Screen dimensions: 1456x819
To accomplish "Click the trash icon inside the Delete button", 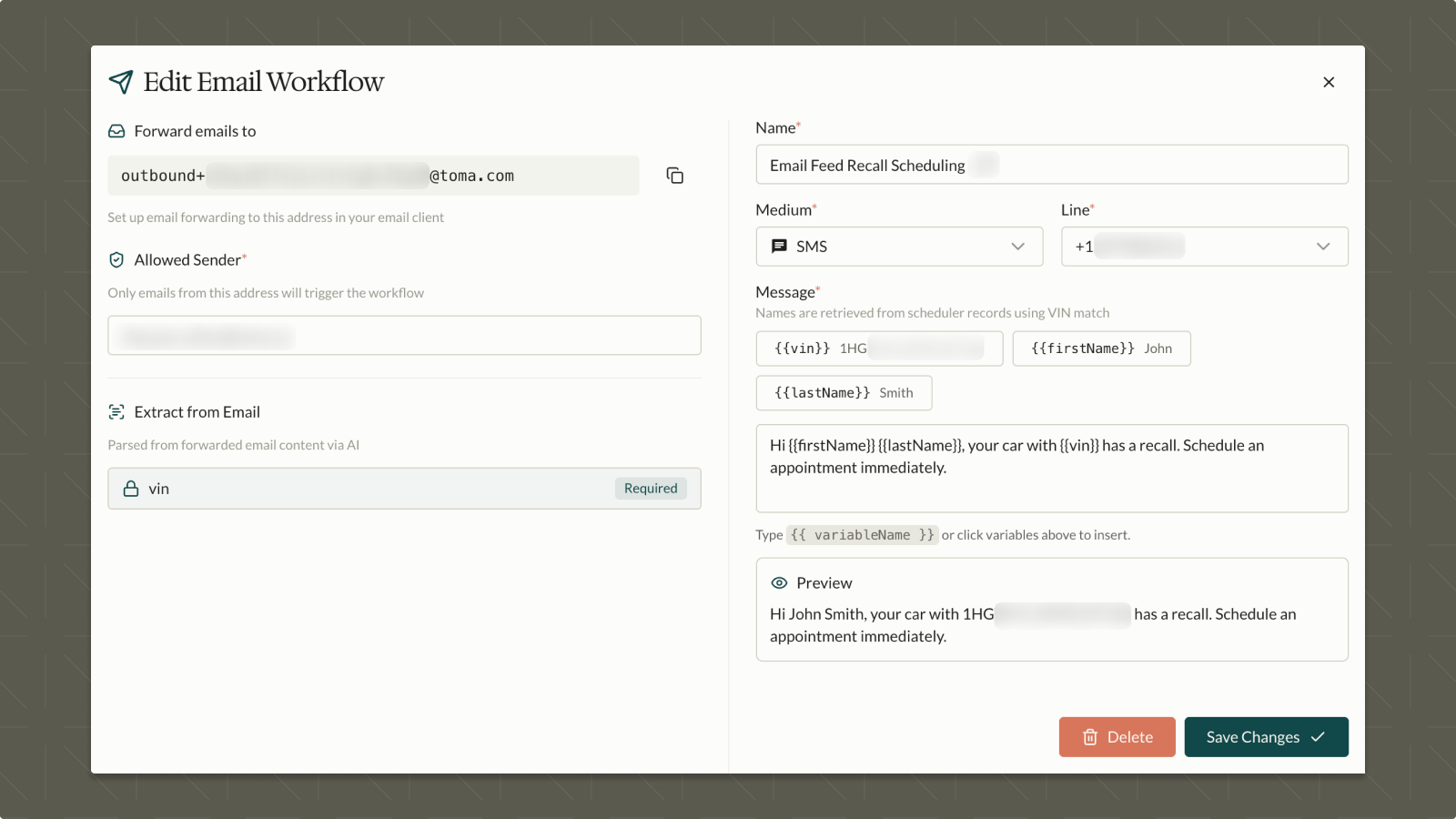I will coord(1089,737).
